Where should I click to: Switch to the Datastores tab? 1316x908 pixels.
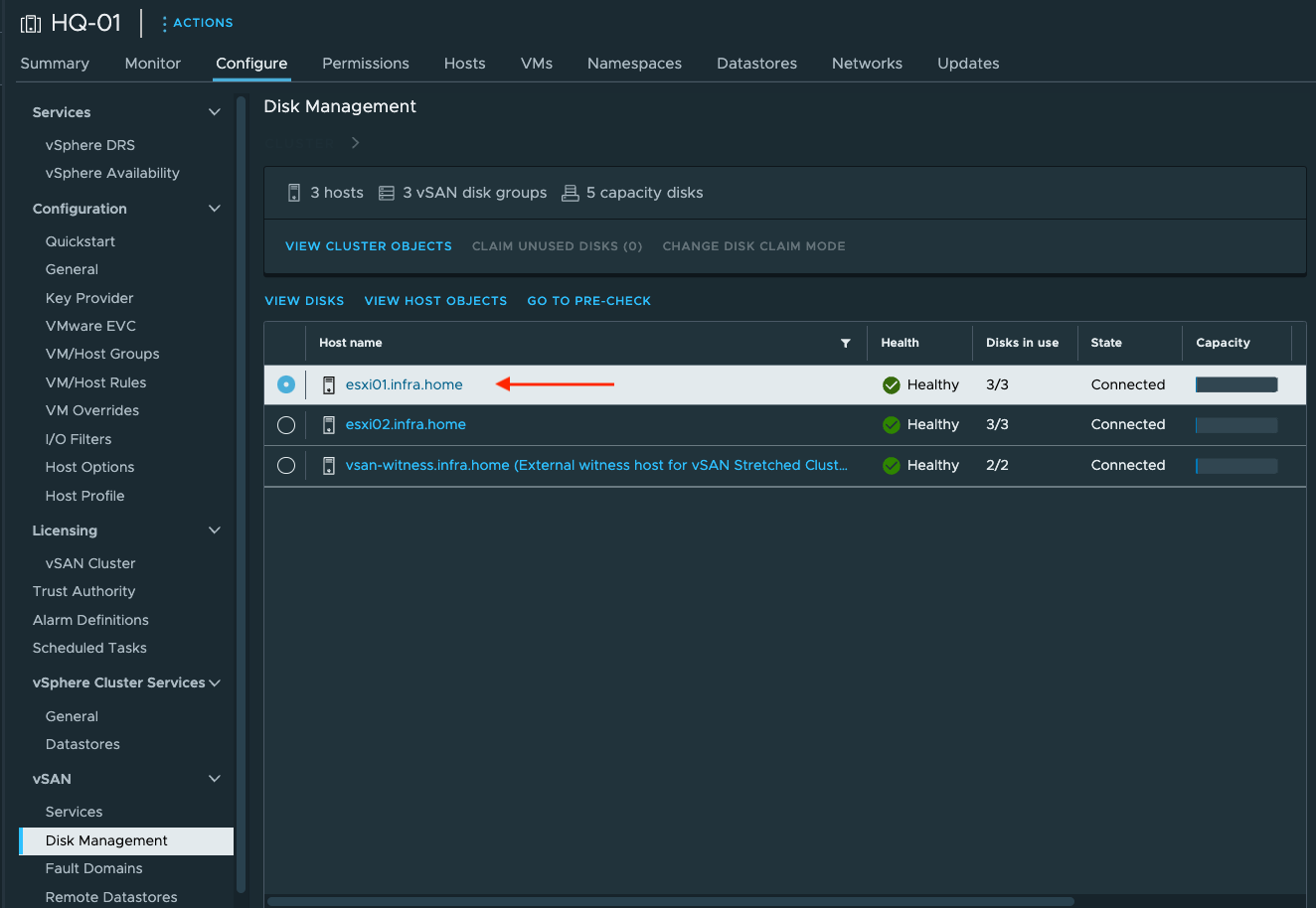point(756,63)
